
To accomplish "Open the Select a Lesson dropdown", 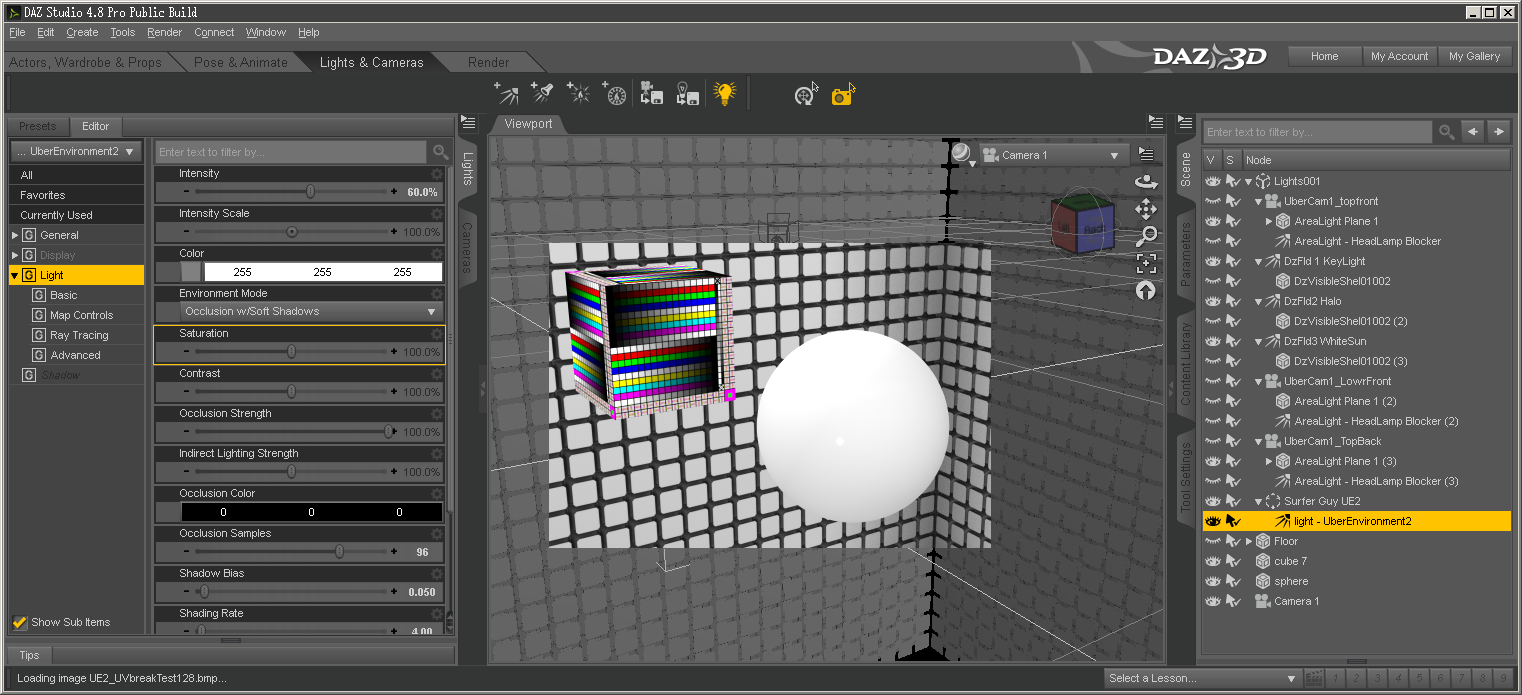I will [1202, 678].
